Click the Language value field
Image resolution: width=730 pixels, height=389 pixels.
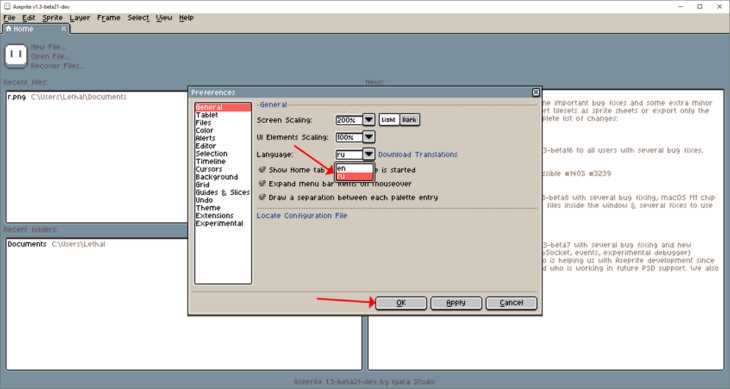[x=349, y=154]
